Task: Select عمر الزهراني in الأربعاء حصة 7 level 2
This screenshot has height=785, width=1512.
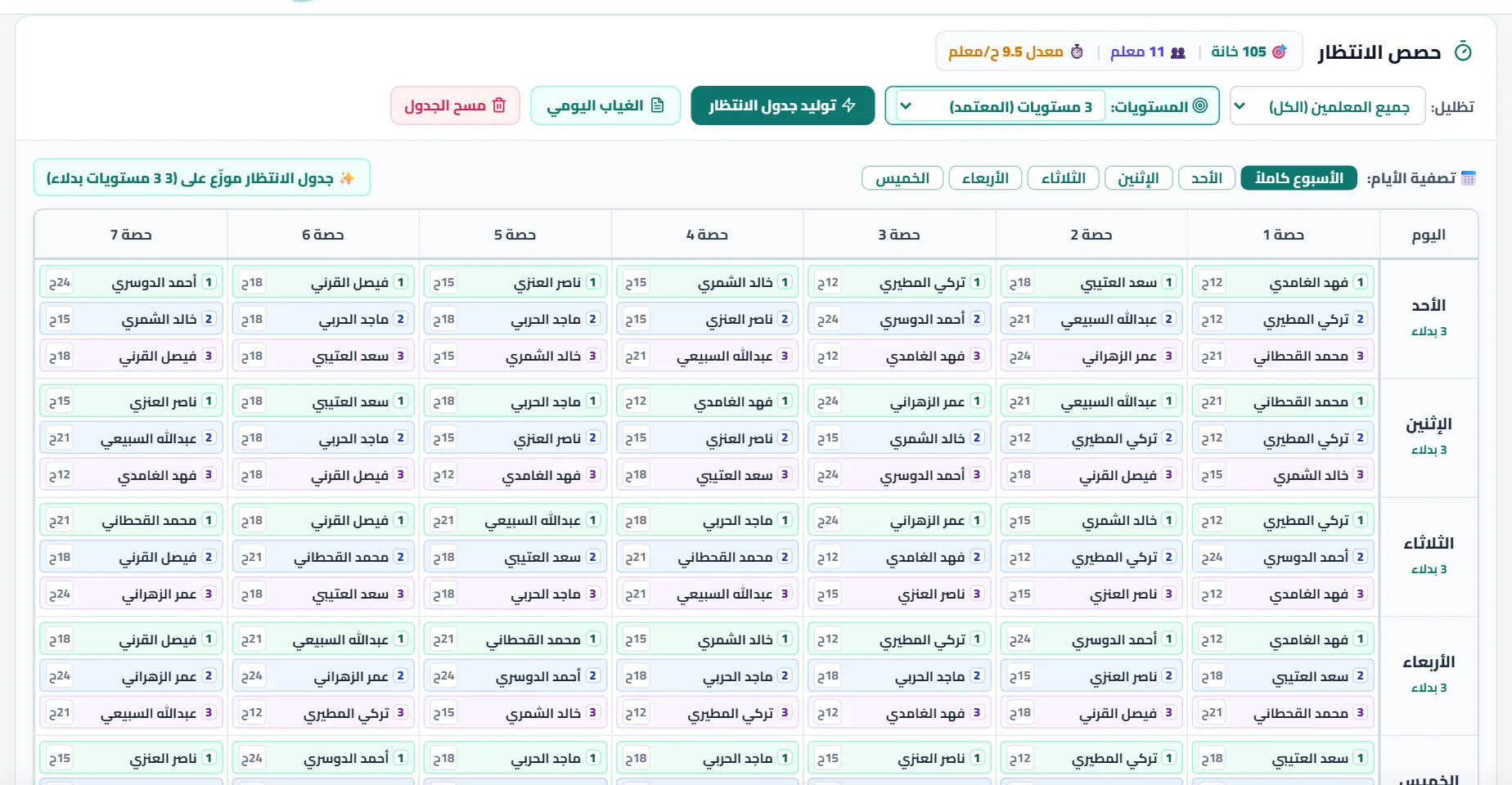Action: coord(131,675)
